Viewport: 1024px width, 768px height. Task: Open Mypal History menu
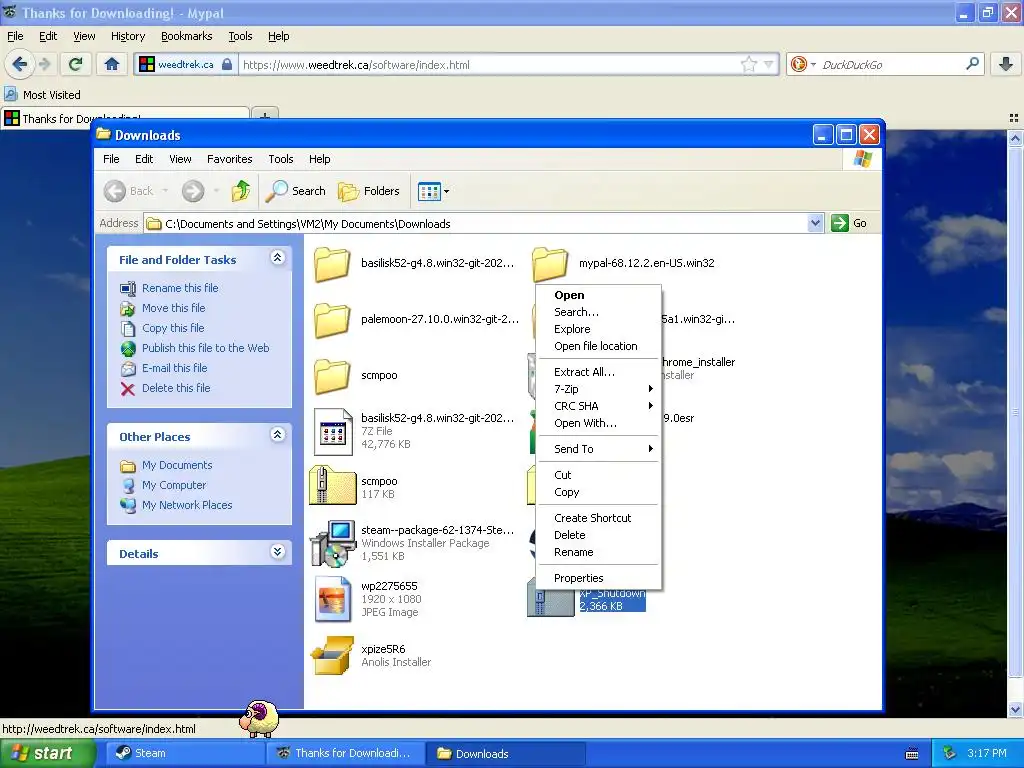[127, 36]
